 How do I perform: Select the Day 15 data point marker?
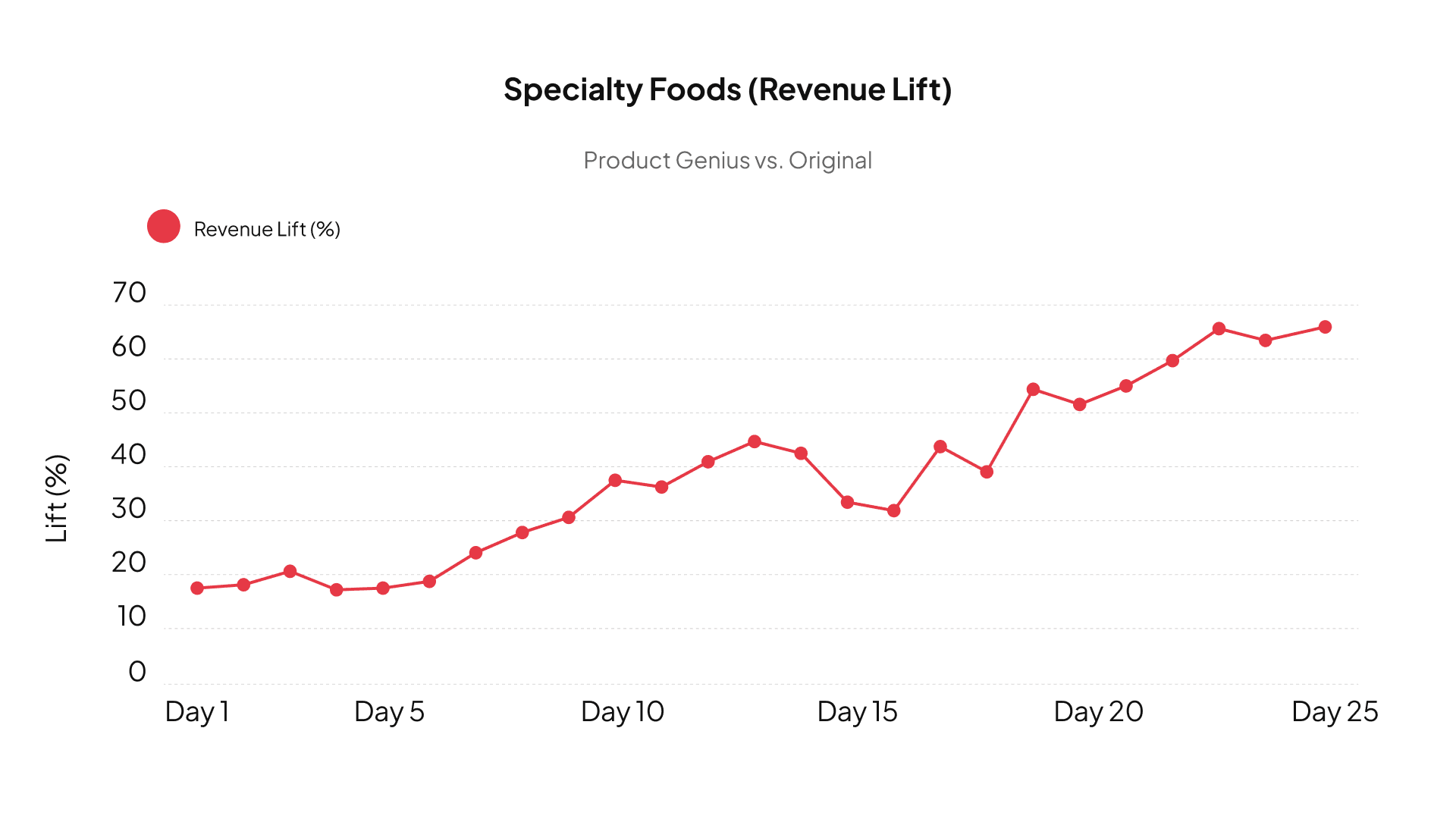tap(847, 502)
